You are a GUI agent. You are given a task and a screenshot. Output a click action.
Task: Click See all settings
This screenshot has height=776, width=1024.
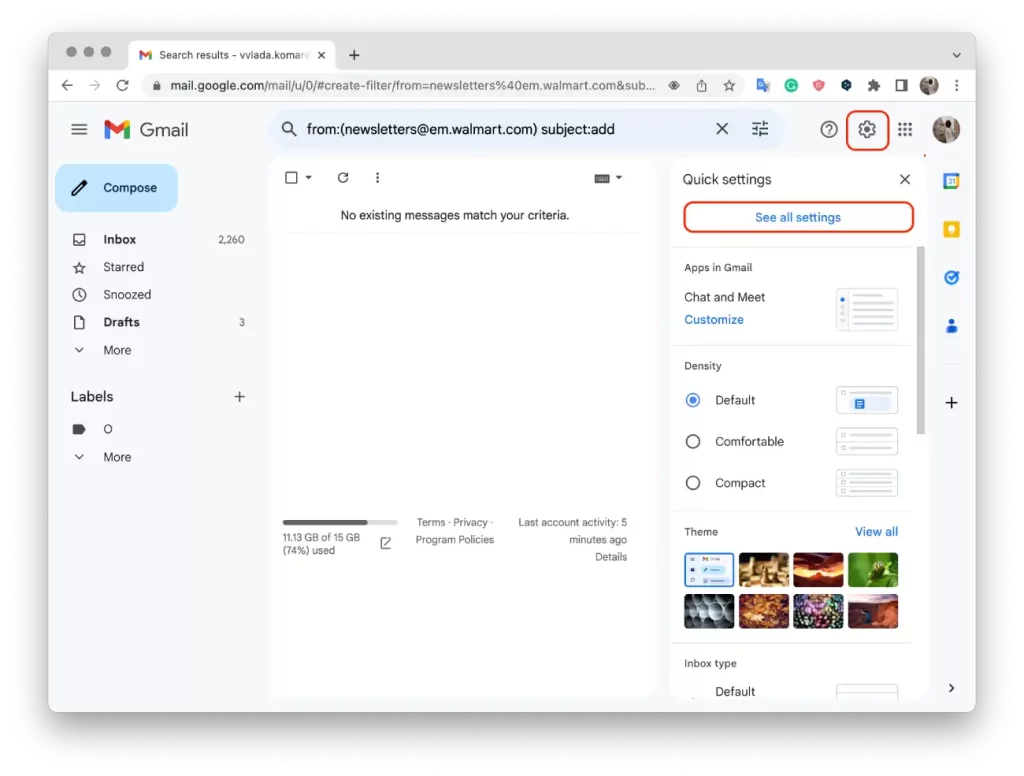[798, 218]
